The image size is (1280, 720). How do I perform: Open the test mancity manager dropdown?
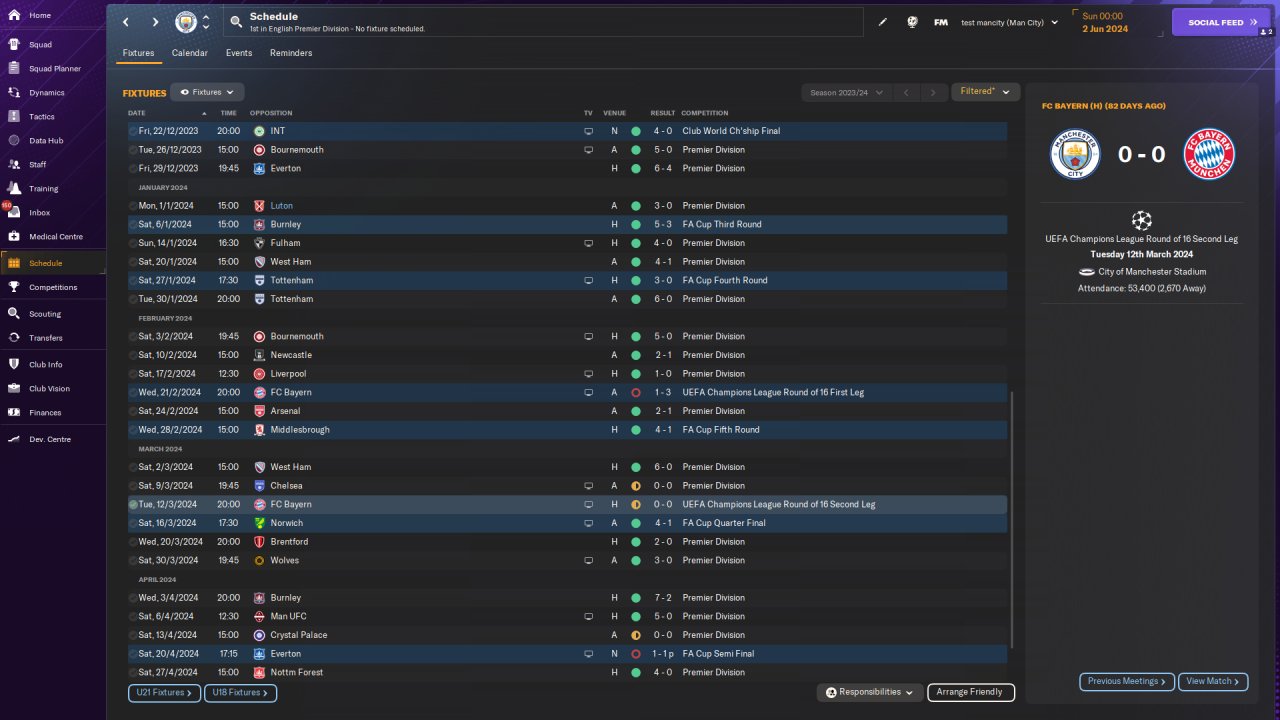(x=1009, y=22)
